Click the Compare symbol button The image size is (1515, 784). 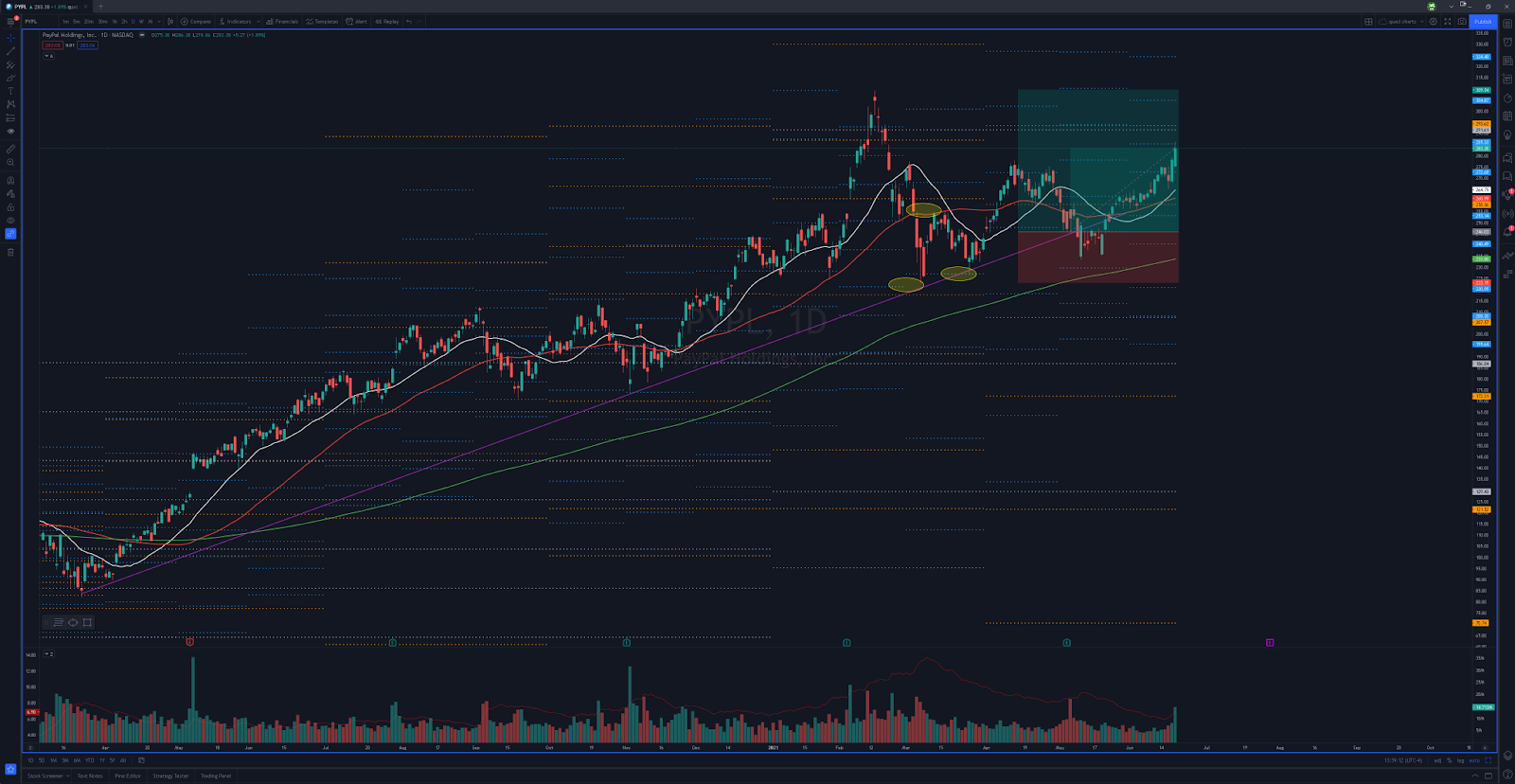click(x=196, y=21)
